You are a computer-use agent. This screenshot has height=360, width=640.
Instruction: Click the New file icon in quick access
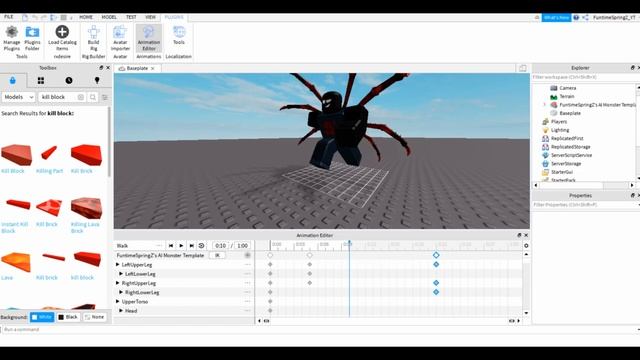(x=25, y=17)
